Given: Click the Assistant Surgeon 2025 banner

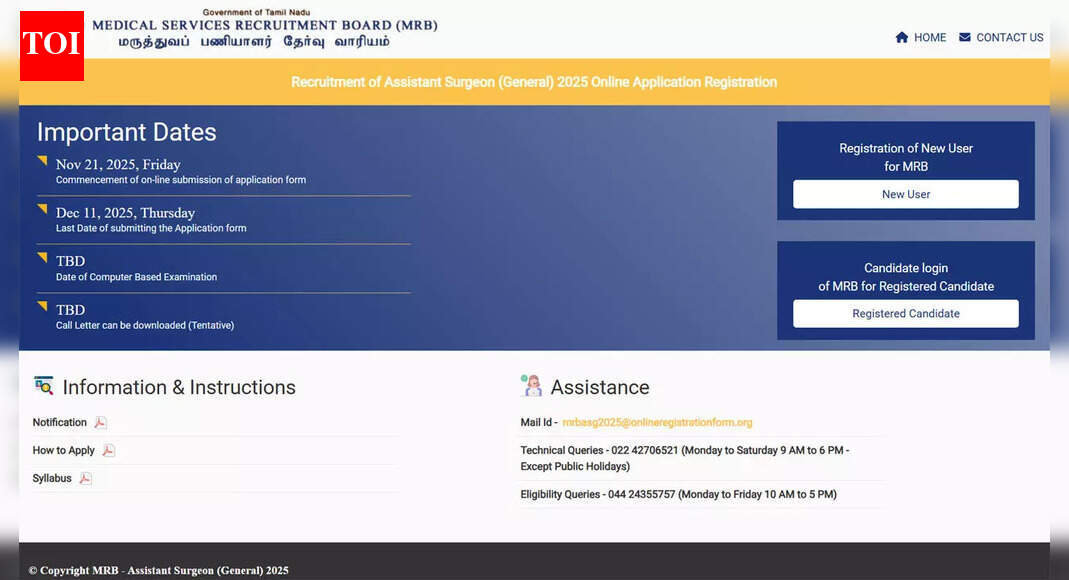Looking at the screenshot, I should point(534,82).
